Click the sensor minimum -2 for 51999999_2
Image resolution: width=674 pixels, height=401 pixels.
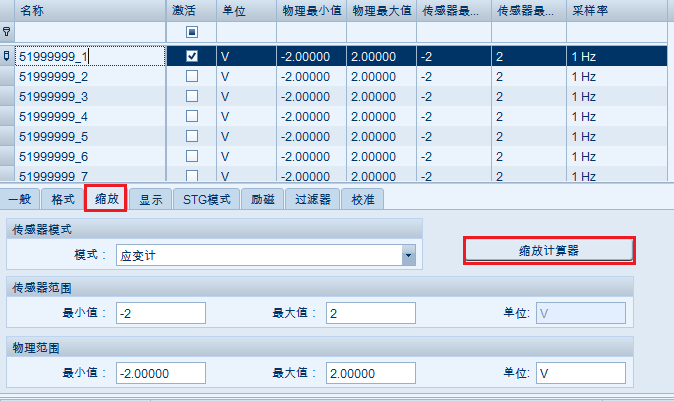[454, 77]
